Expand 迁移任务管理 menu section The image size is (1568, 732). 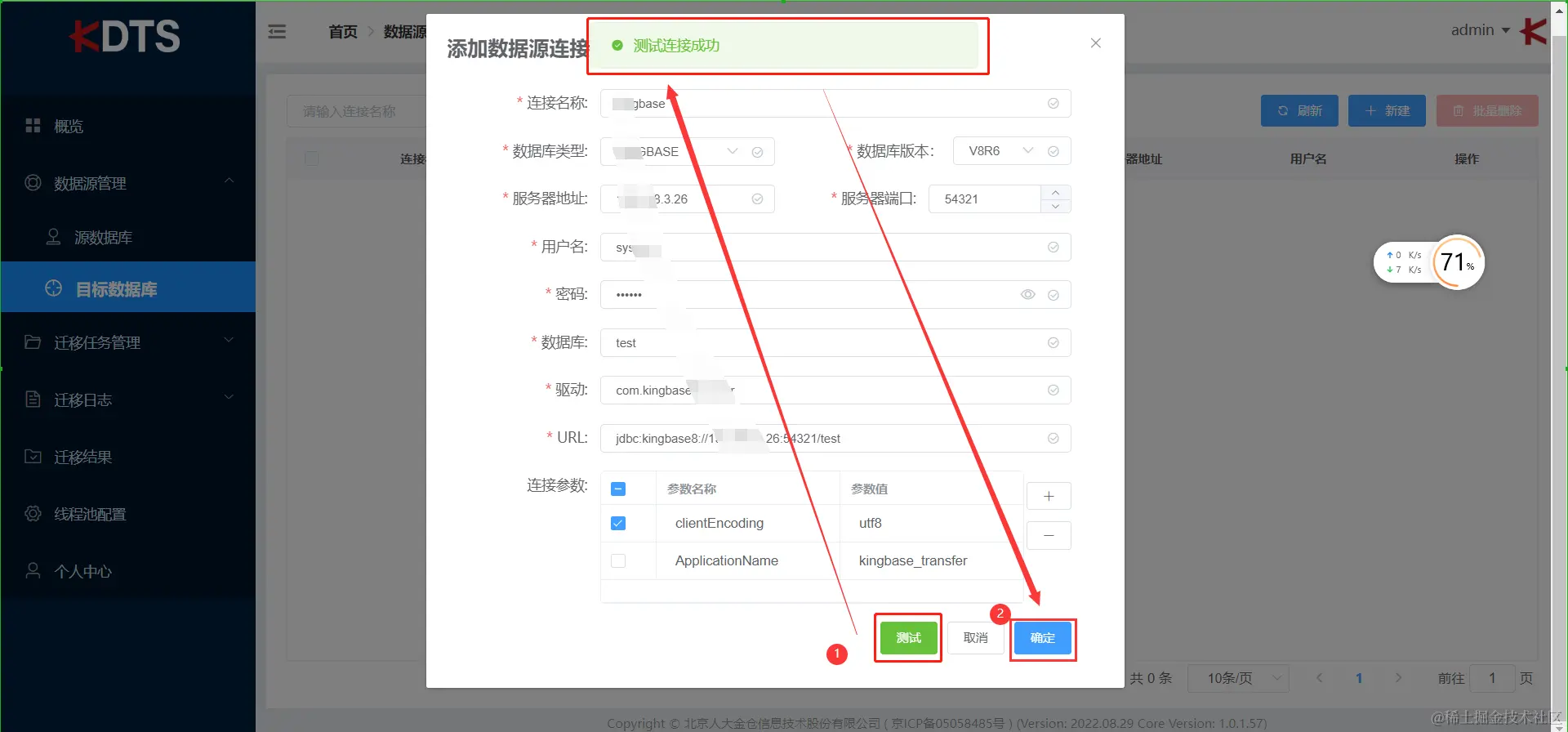128,342
